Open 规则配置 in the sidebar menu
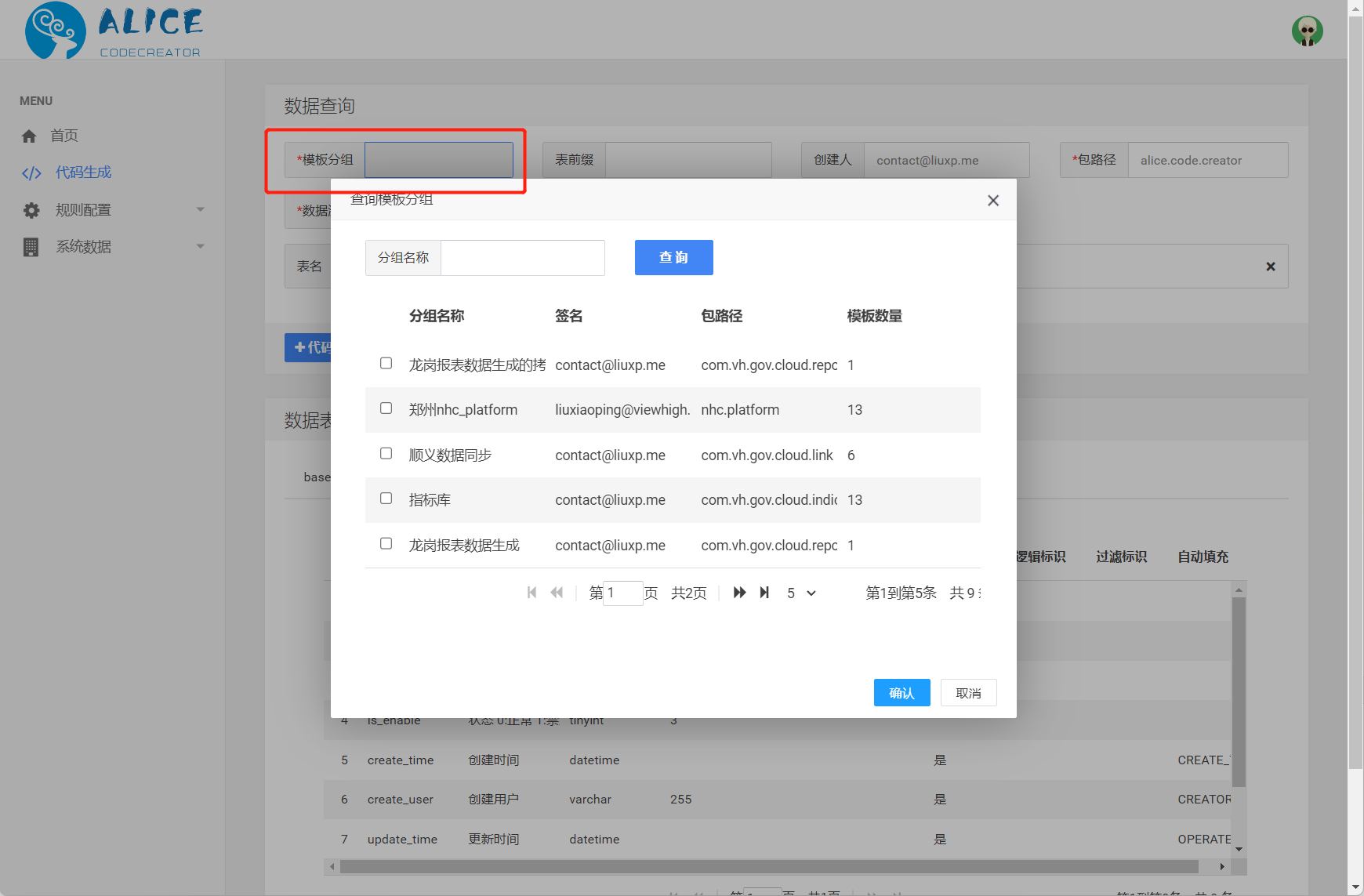The image size is (1364, 896). click(83, 210)
